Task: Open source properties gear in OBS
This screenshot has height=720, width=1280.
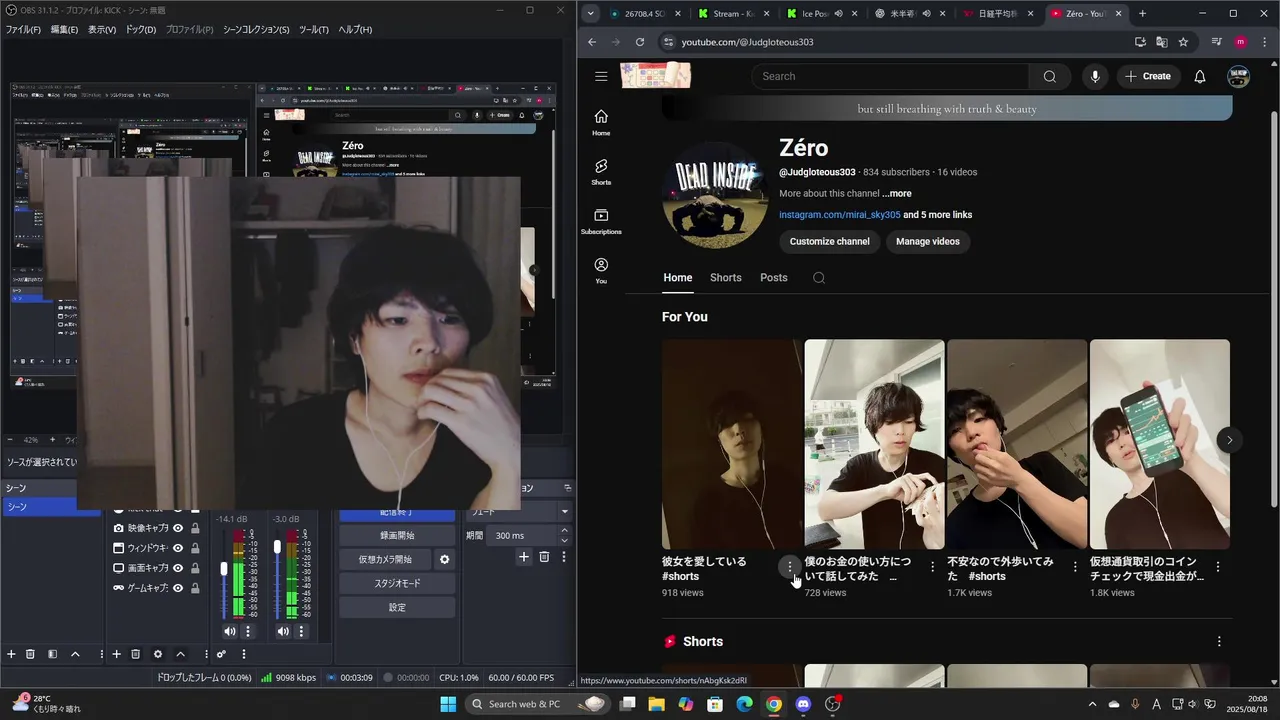Action: [x=157, y=654]
